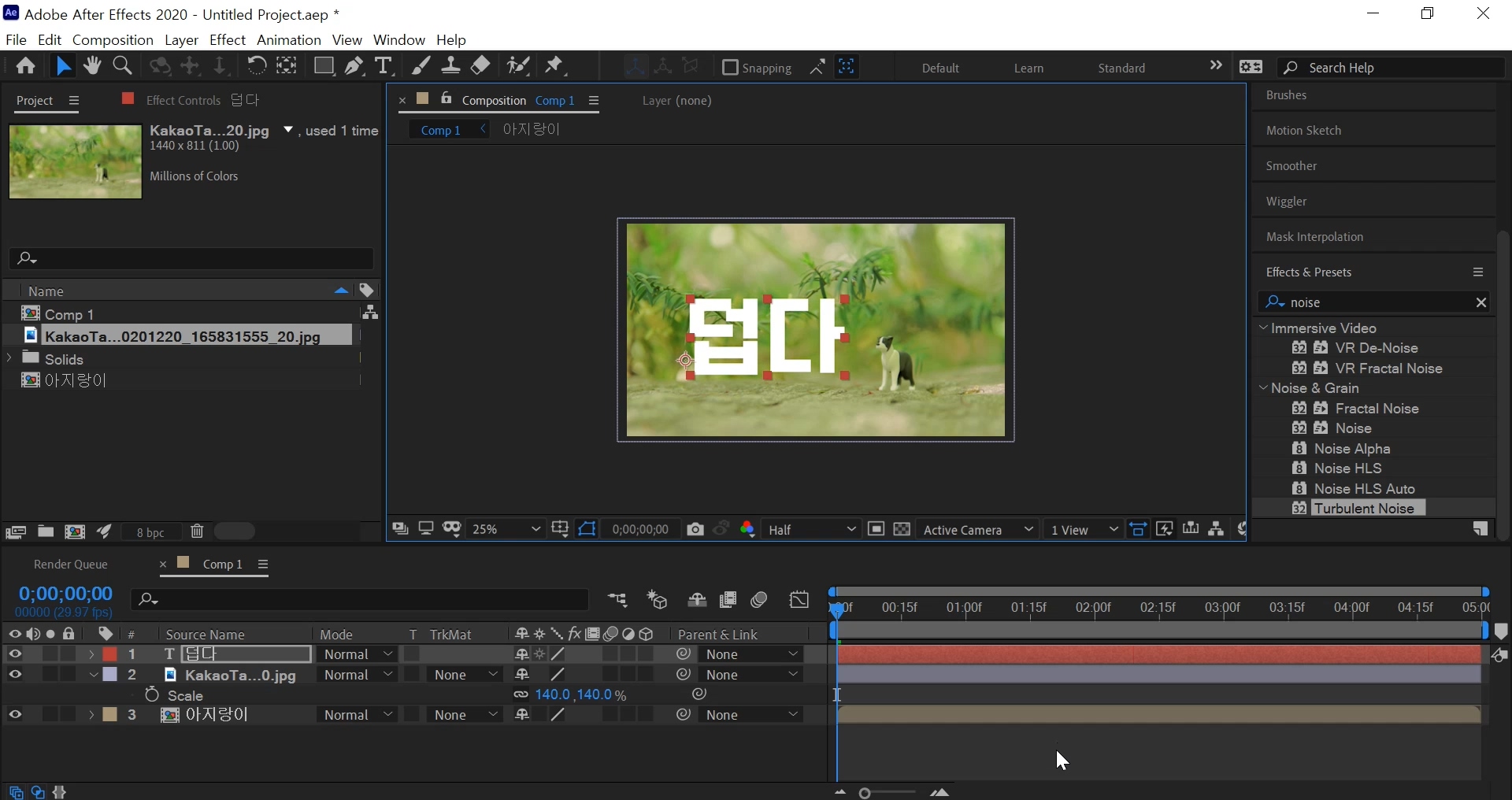Toggle Scale stopwatch for keyframing
Viewport: 1512px width, 800px height.
(x=151, y=695)
